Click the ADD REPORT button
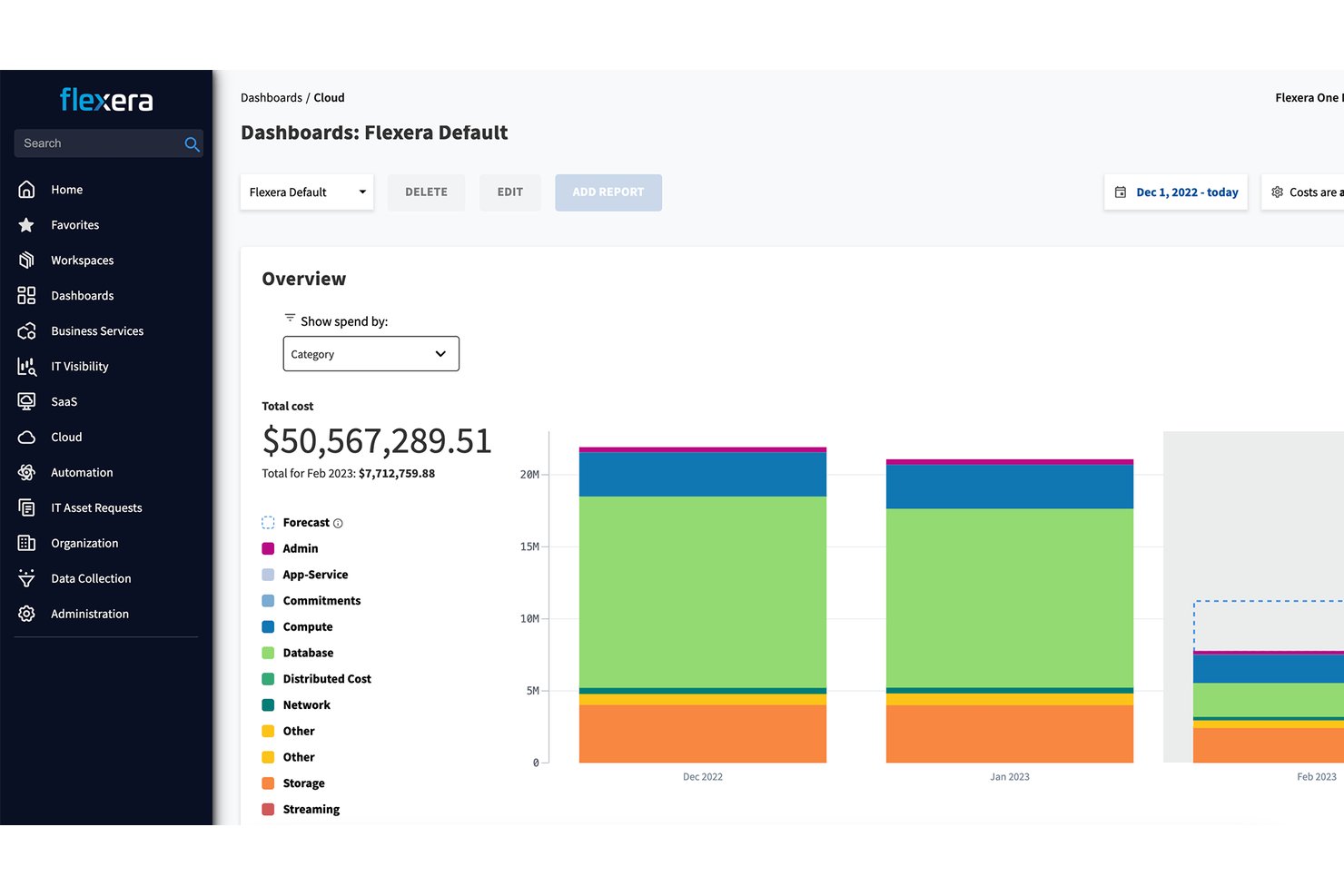This screenshot has width=1344, height=896. coord(608,192)
